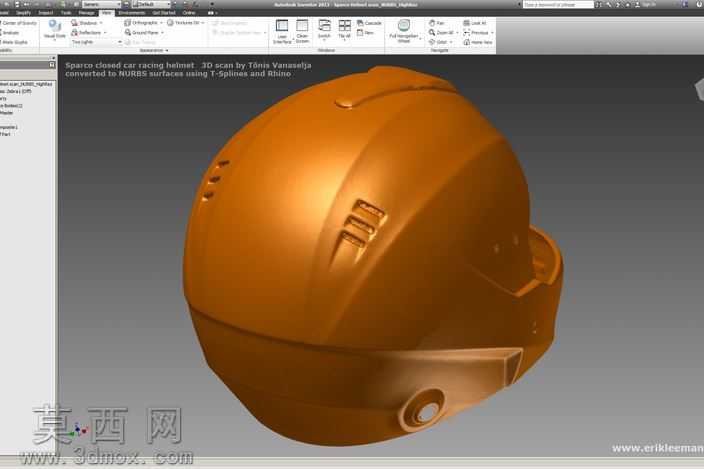This screenshot has width=704, height=469.
Task: Go to Home View
Action: pos(478,42)
